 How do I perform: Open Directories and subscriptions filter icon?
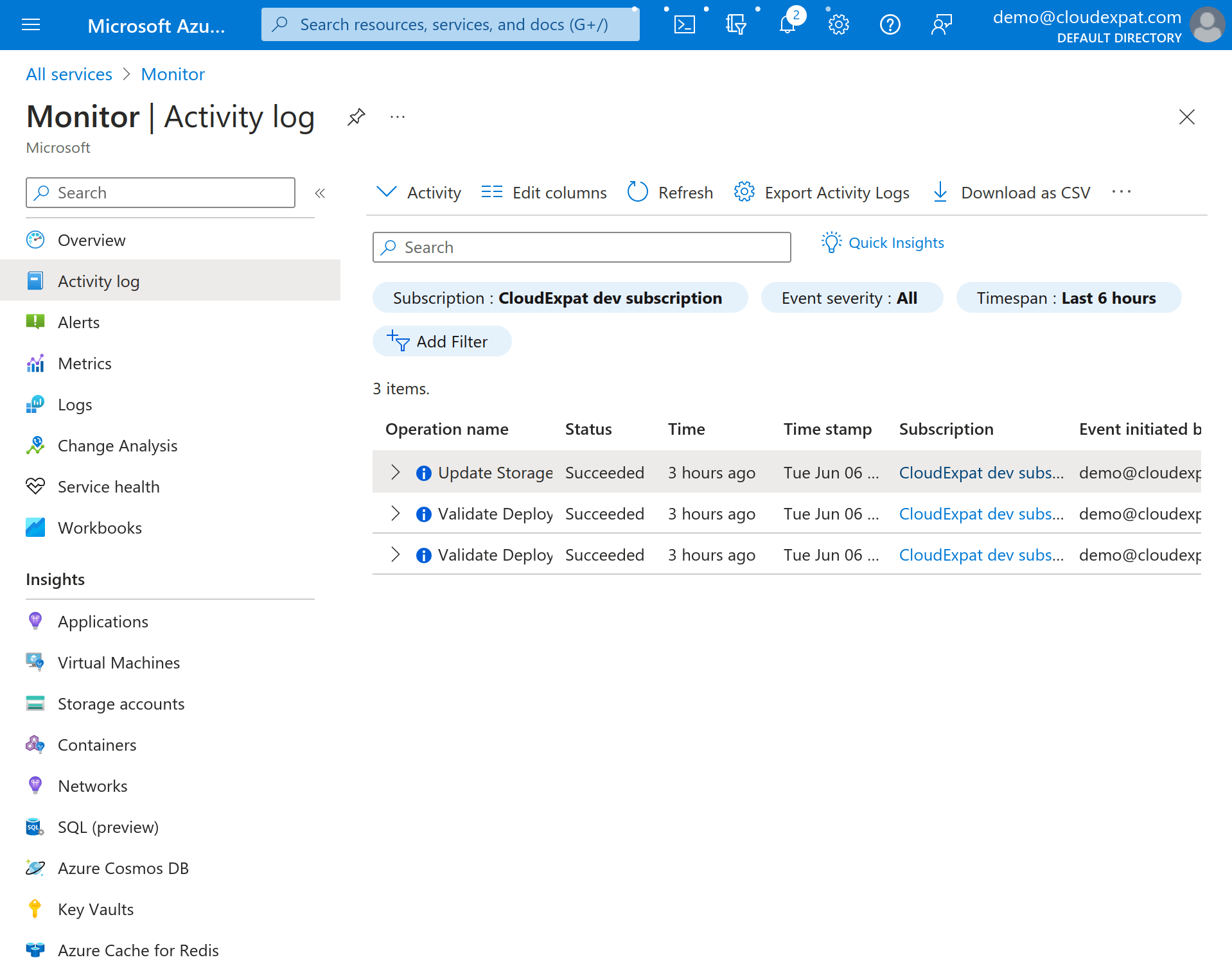(x=736, y=25)
